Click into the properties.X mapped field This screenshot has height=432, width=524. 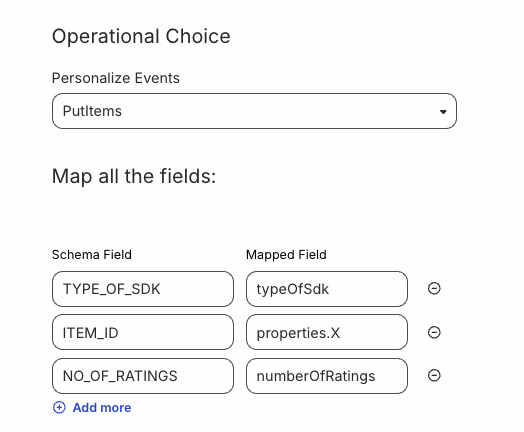[x=327, y=332]
